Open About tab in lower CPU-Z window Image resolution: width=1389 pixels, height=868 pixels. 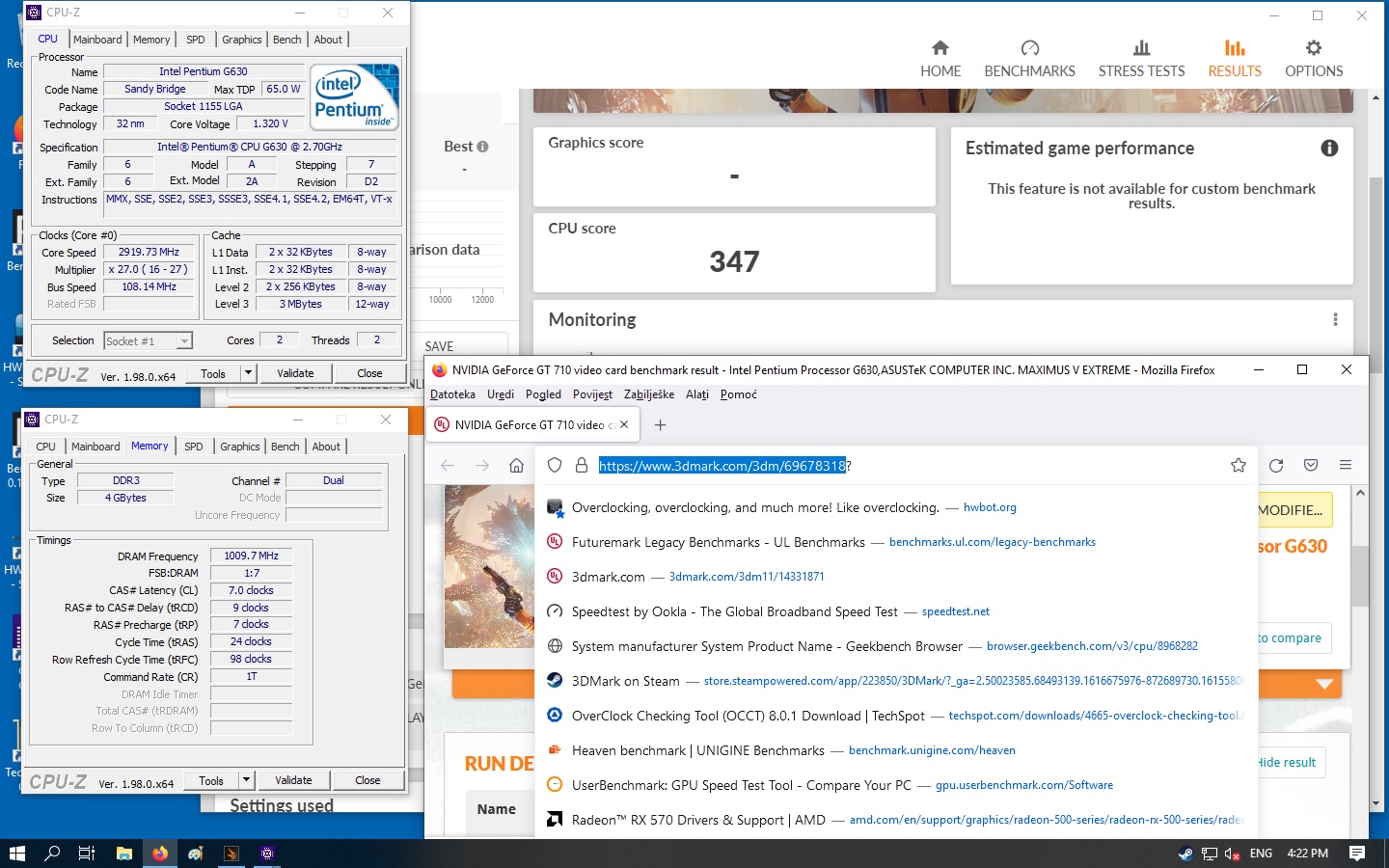(x=326, y=447)
